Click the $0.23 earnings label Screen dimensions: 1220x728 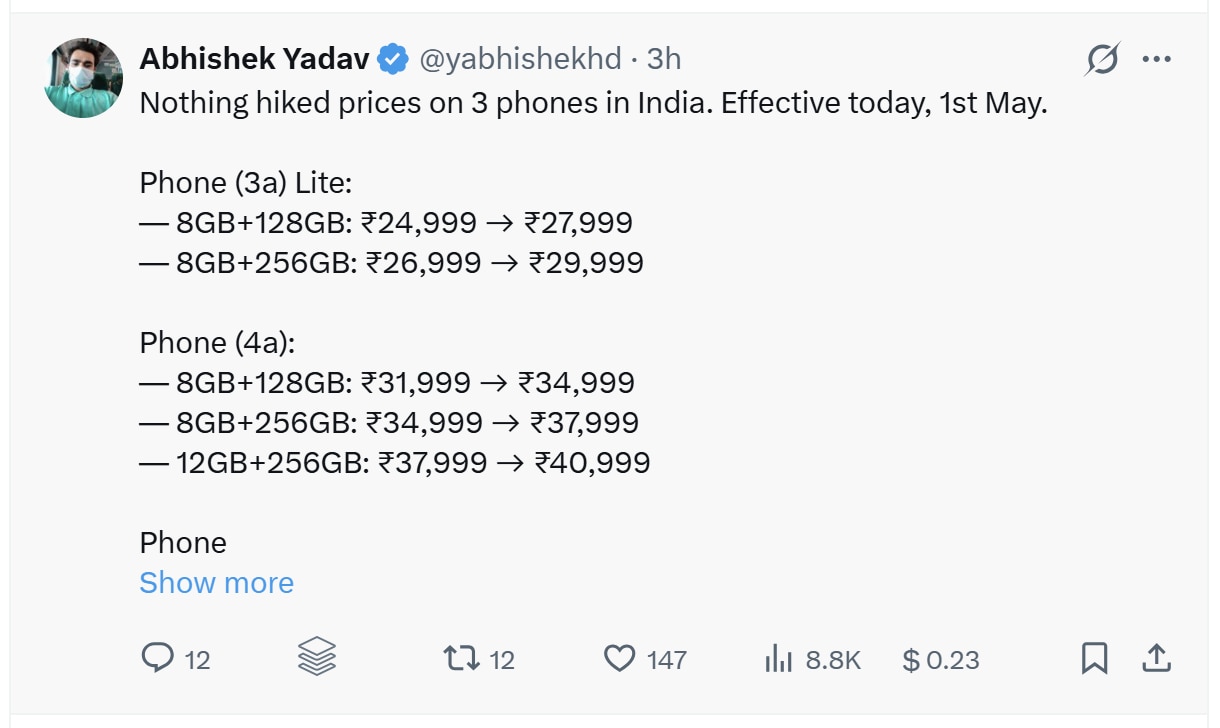pyautogui.click(x=941, y=660)
